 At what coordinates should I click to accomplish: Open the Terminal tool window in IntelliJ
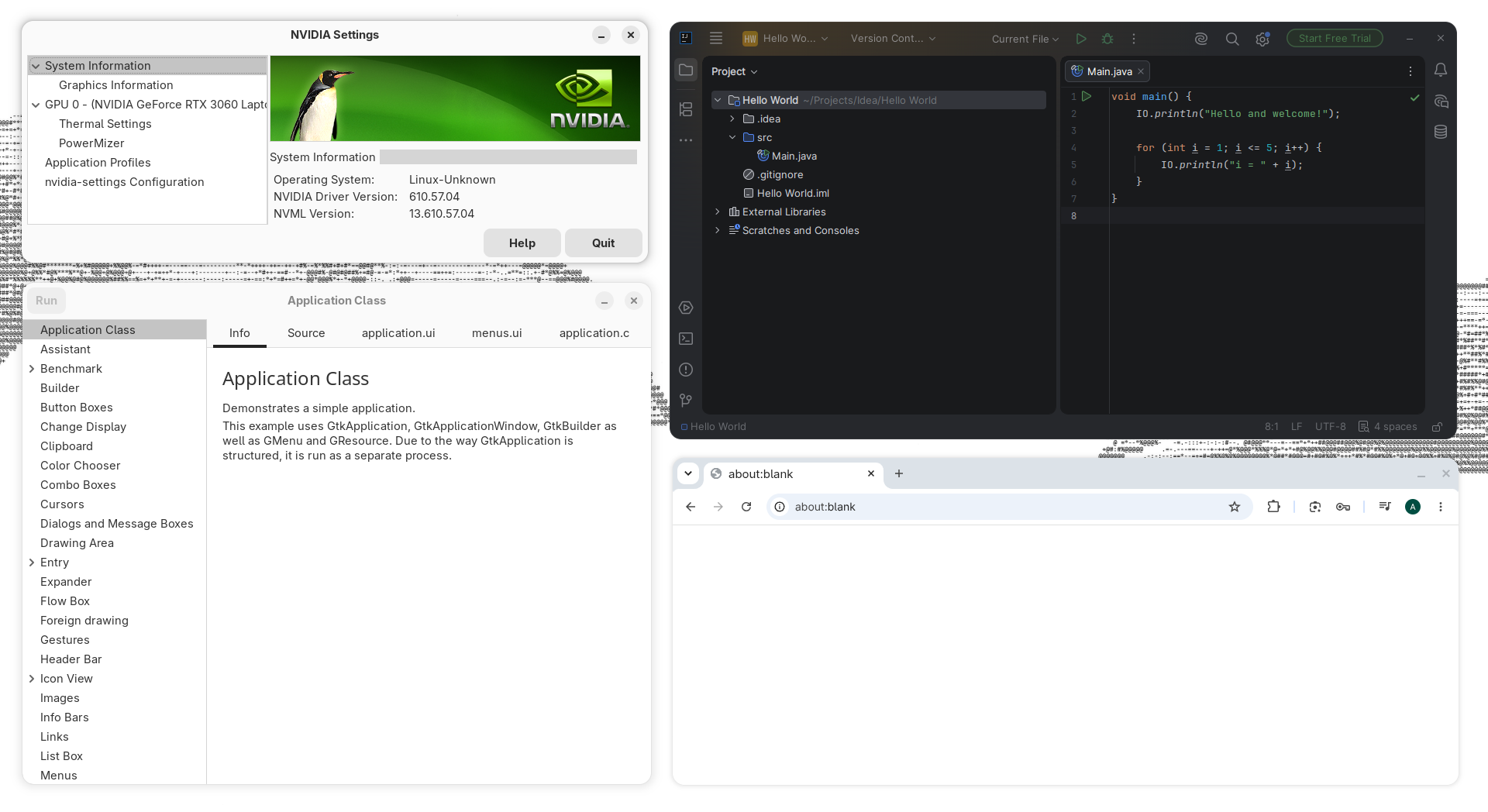pyautogui.click(x=686, y=339)
